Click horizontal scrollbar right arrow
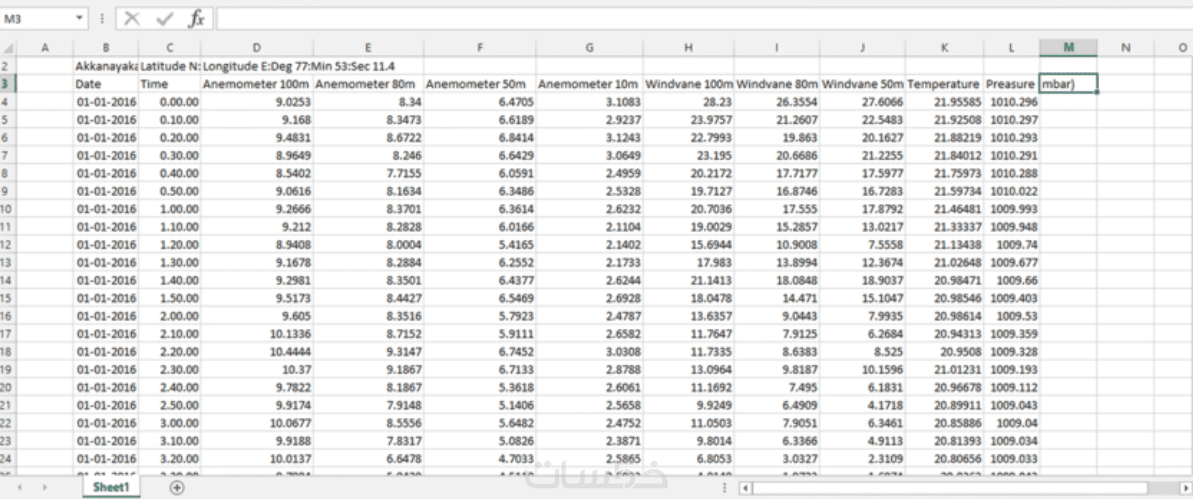 point(1185,488)
